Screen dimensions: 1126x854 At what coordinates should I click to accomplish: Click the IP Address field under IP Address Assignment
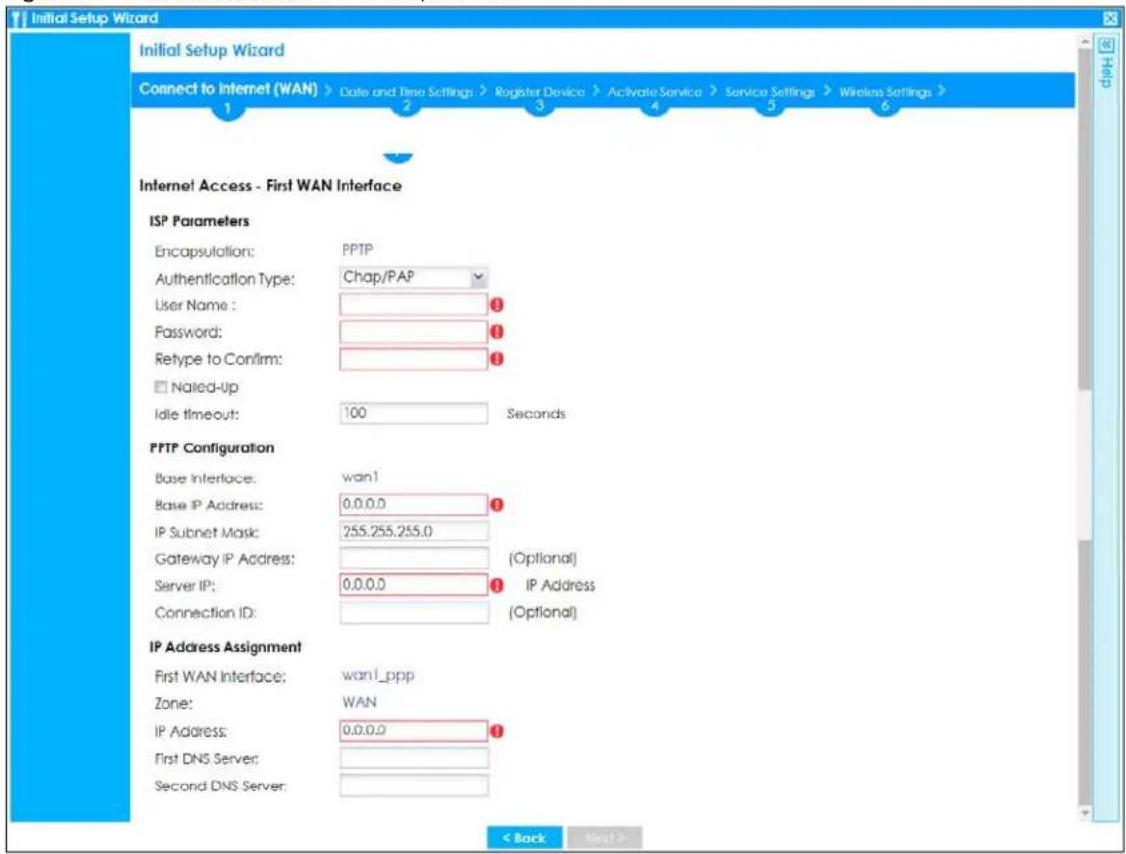[x=414, y=730]
